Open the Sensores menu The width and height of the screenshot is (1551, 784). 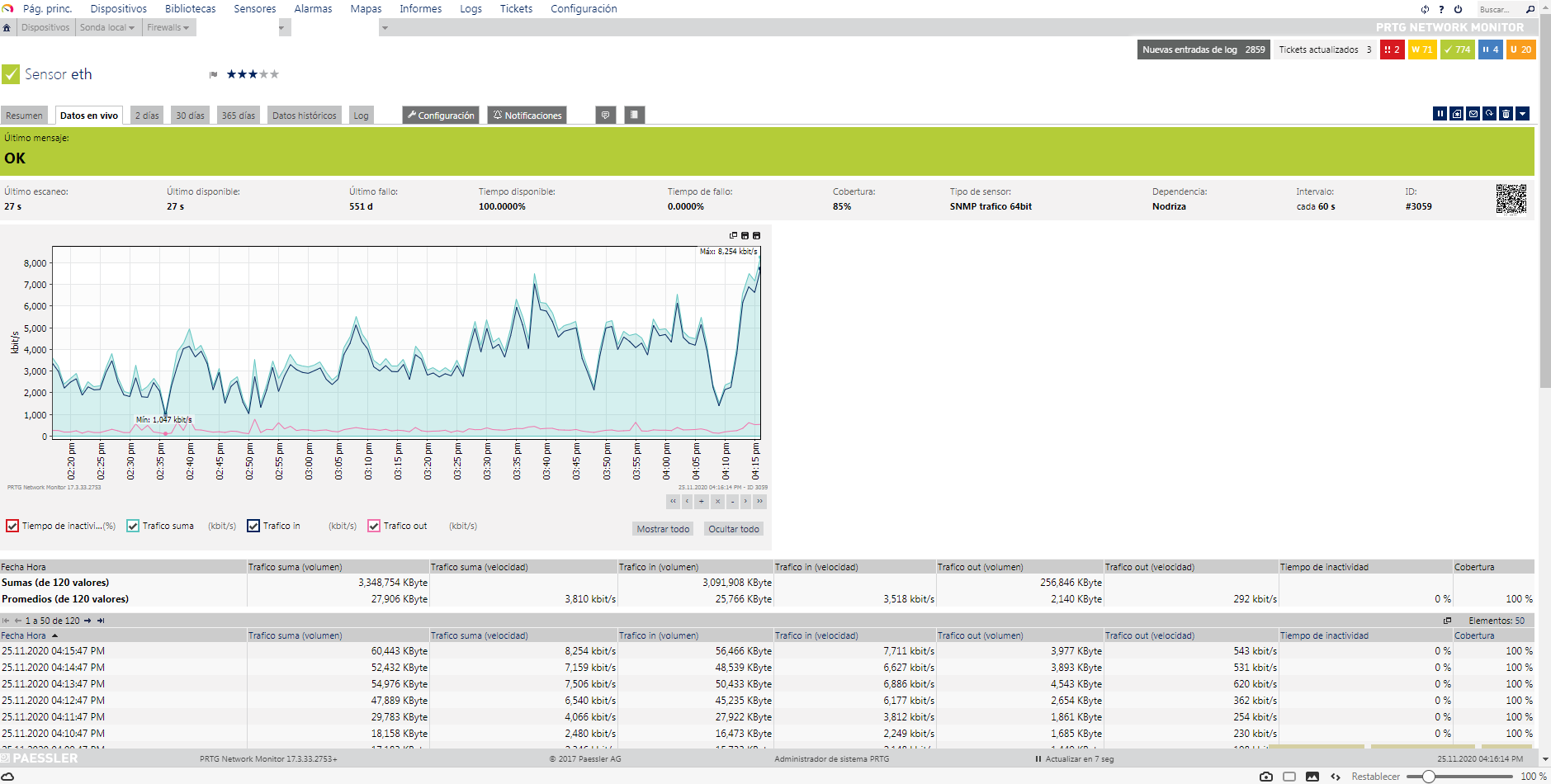254,9
